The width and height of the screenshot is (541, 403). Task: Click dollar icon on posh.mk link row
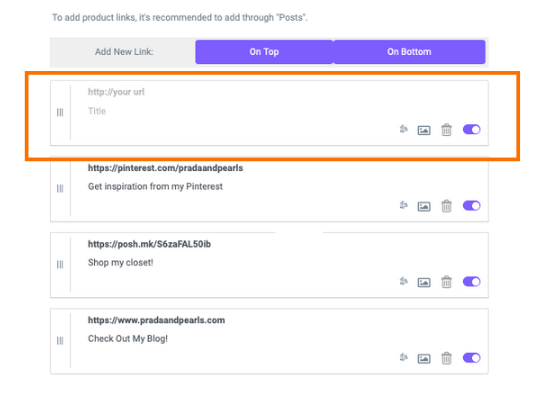403,281
